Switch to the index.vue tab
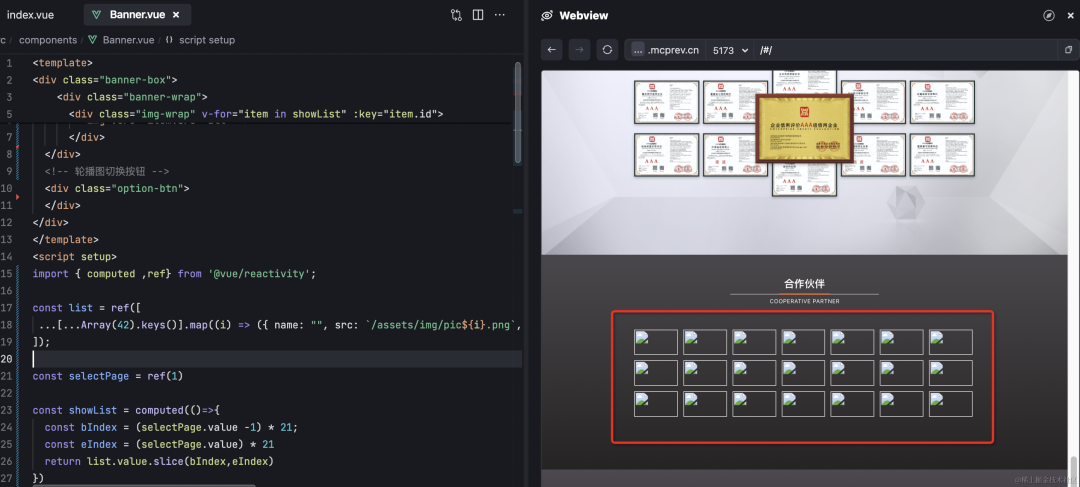The width and height of the screenshot is (1080, 487). point(30,15)
